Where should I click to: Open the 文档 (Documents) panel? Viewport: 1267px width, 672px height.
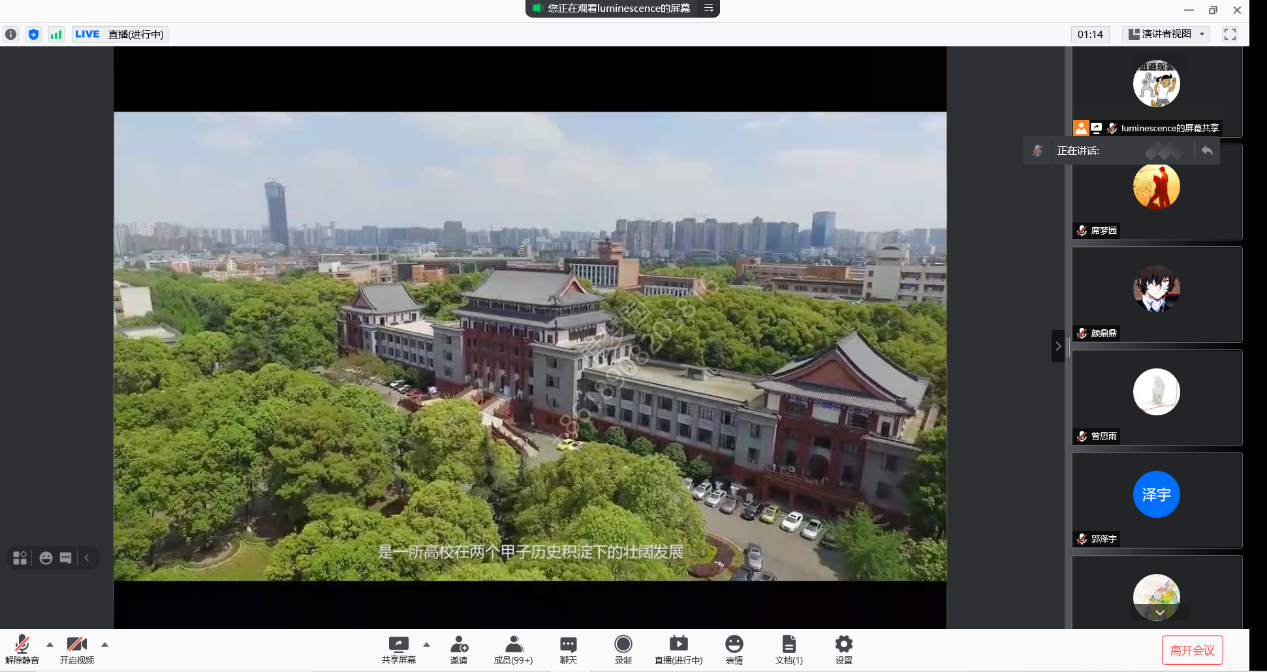tap(789, 648)
